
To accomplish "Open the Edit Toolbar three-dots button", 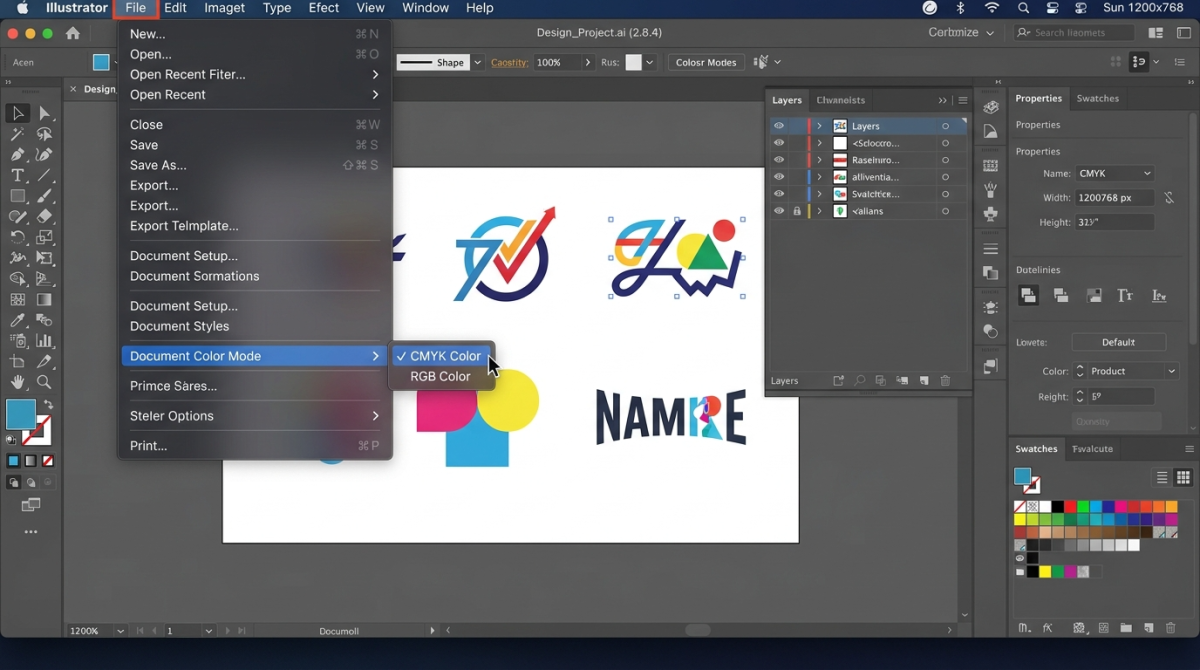I will point(31,532).
